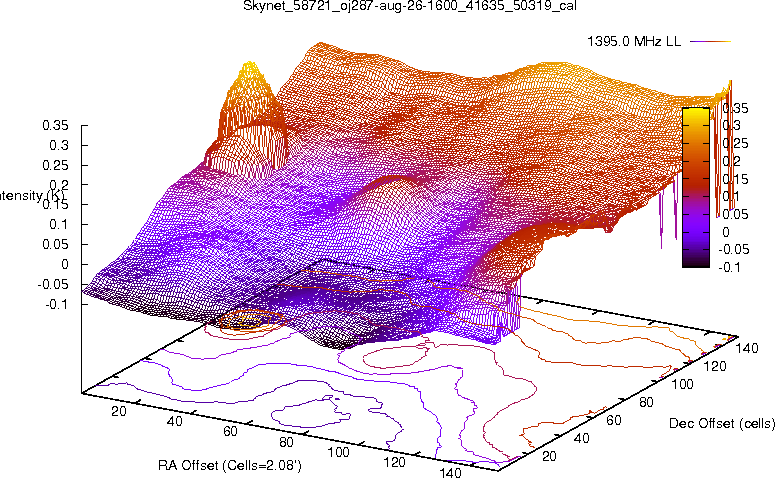Image resolution: width=775 pixels, height=478 pixels.
Task: Click the 0.05 label on the color bar
Action: (x=735, y=214)
